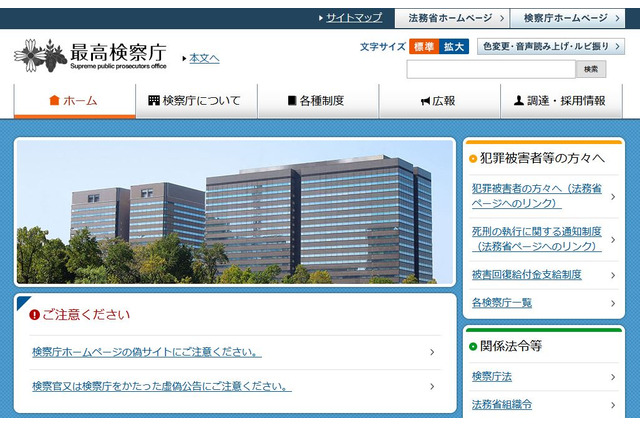Click the triangle arrow before サイトマップ
Image resolution: width=640 pixels, height=426 pixels.
[321, 18]
